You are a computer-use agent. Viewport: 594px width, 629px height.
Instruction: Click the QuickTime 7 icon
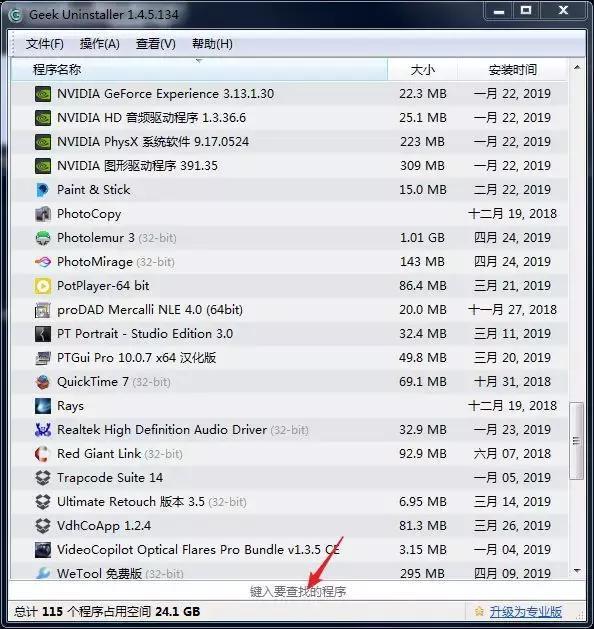43,382
